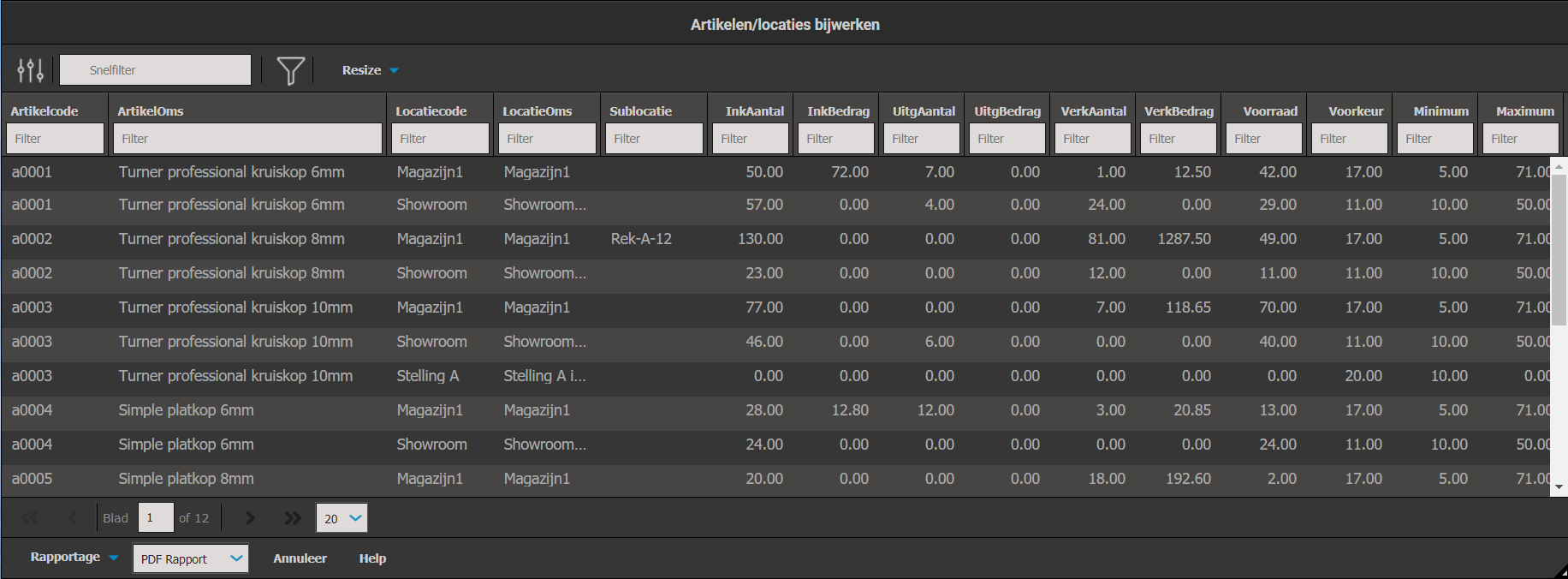
Task: Select the a0002 row with Rek-A-12 sublocation
Action: [x=640, y=239]
